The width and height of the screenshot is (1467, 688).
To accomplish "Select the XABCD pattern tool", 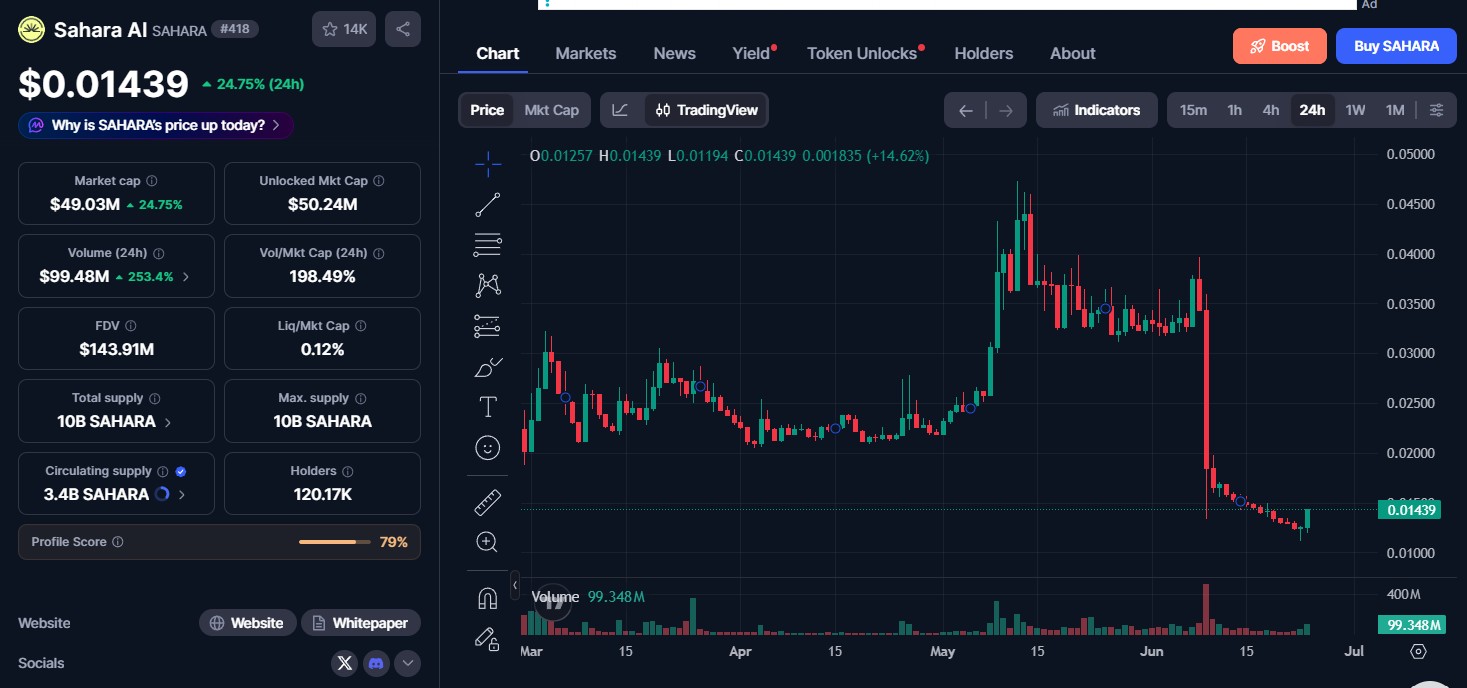I will [488, 285].
